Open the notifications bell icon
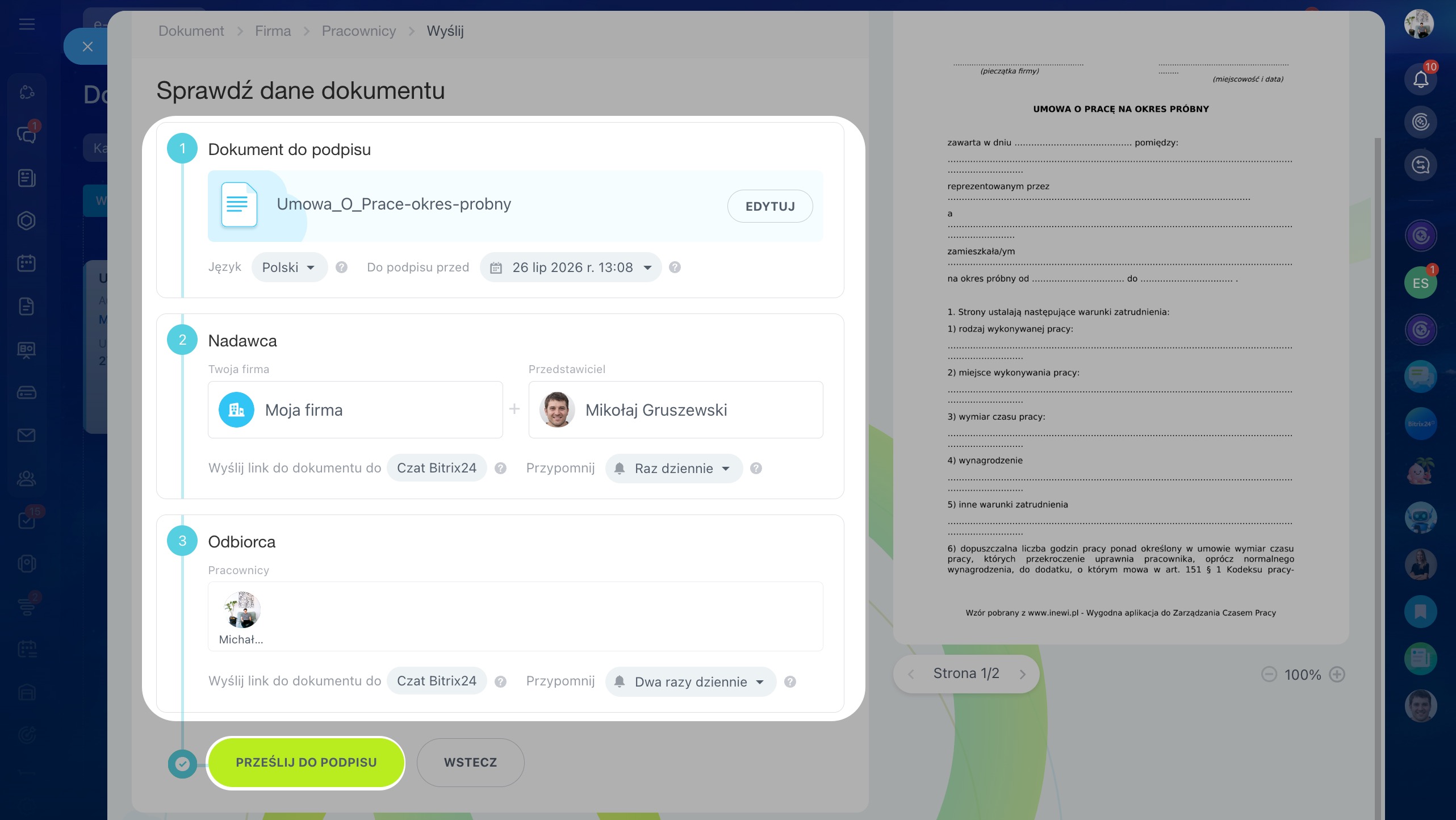Screen dimensions: 1456x820 [x=1420, y=80]
